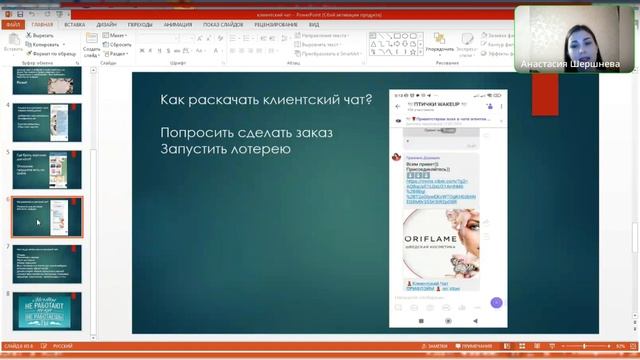Open the Макет layout dropdown
The height and width of the screenshot is (360, 640).
(115, 36)
